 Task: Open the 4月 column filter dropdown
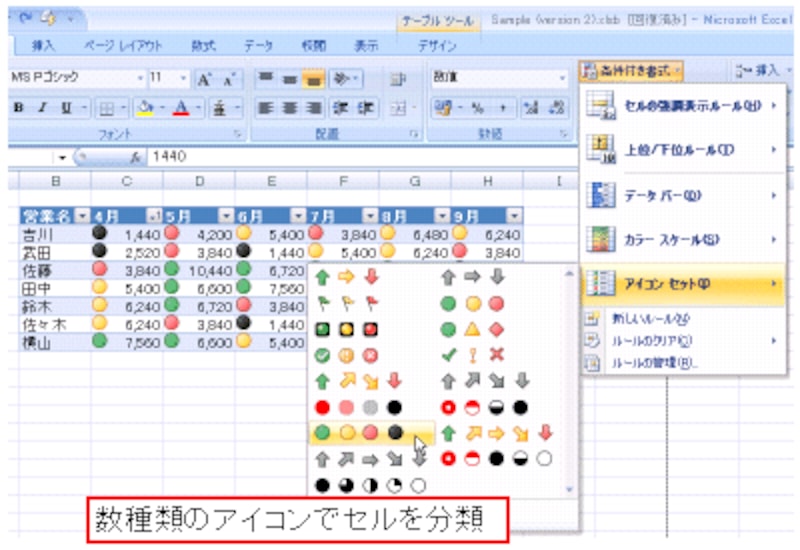click(x=153, y=215)
